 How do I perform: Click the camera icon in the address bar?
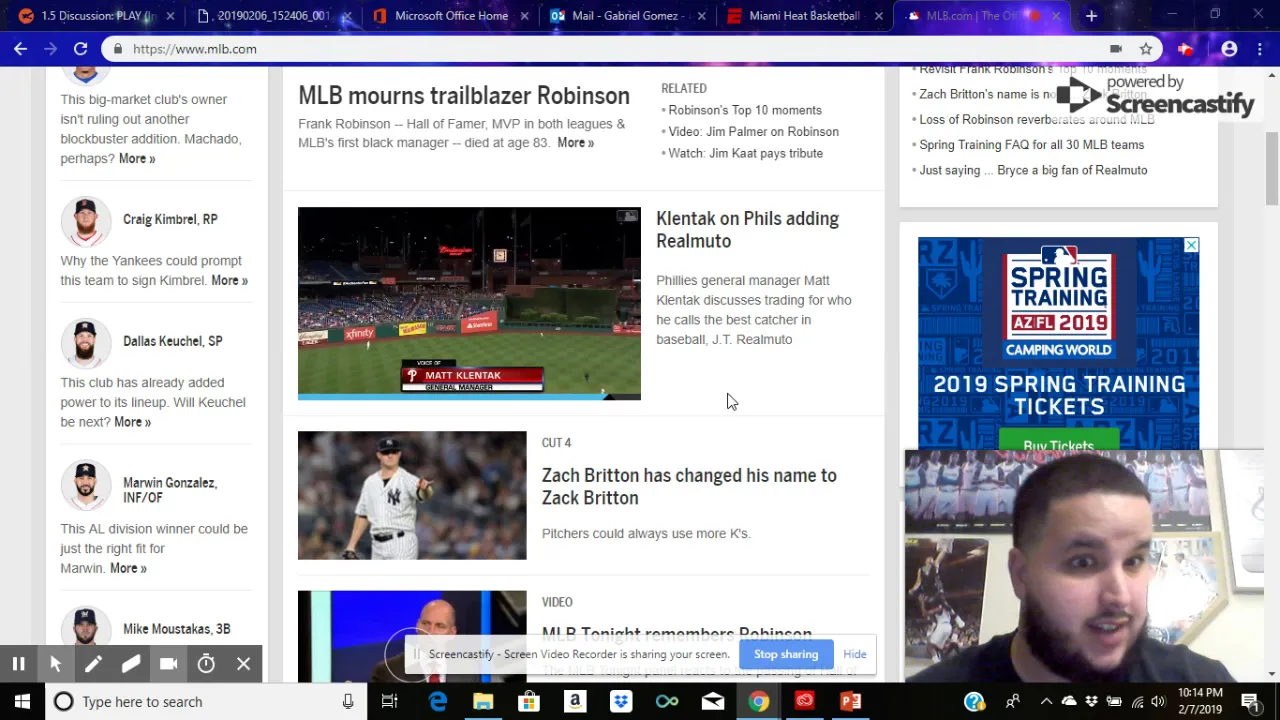pyautogui.click(x=1116, y=49)
